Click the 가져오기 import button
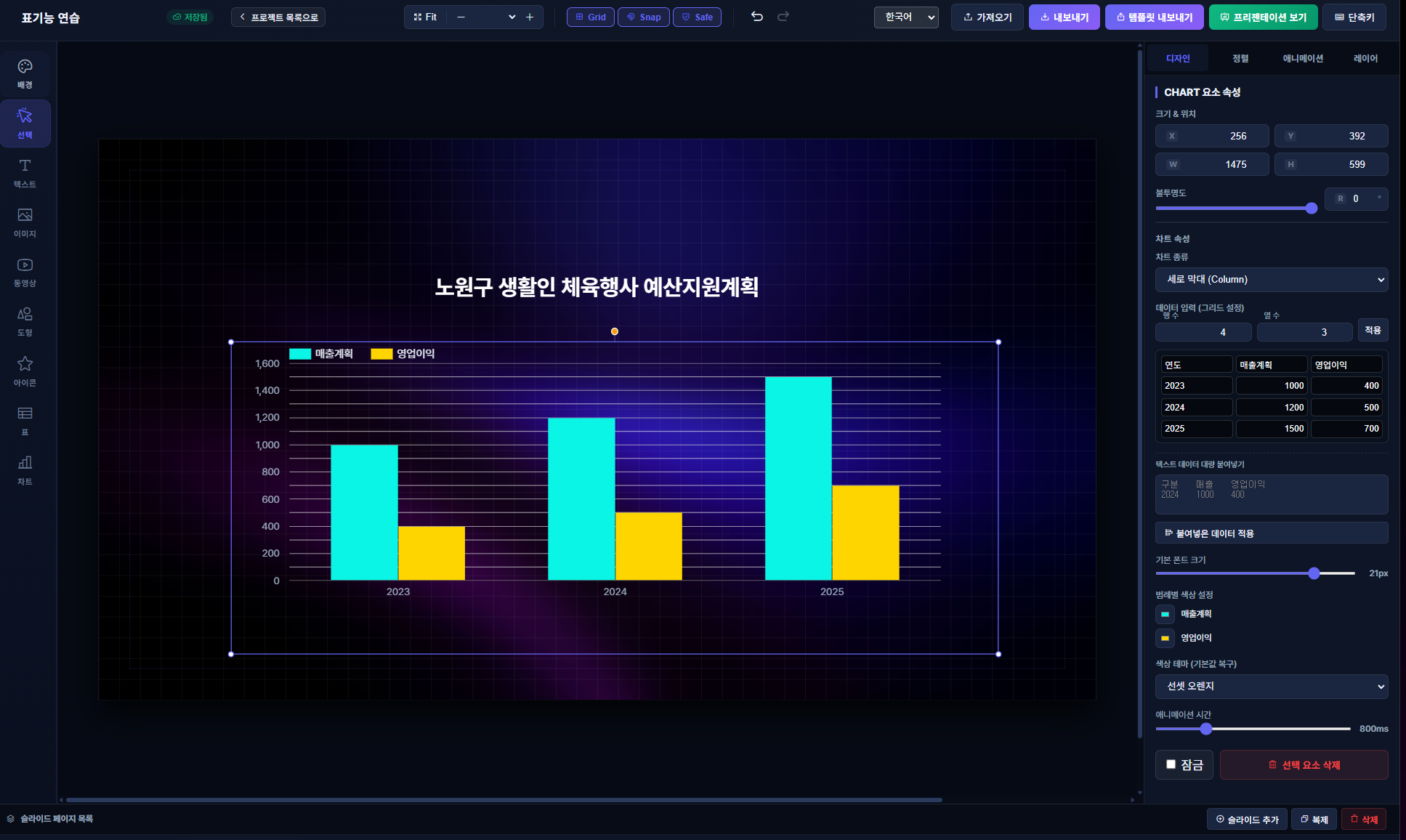The height and width of the screenshot is (840, 1406). point(987,17)
